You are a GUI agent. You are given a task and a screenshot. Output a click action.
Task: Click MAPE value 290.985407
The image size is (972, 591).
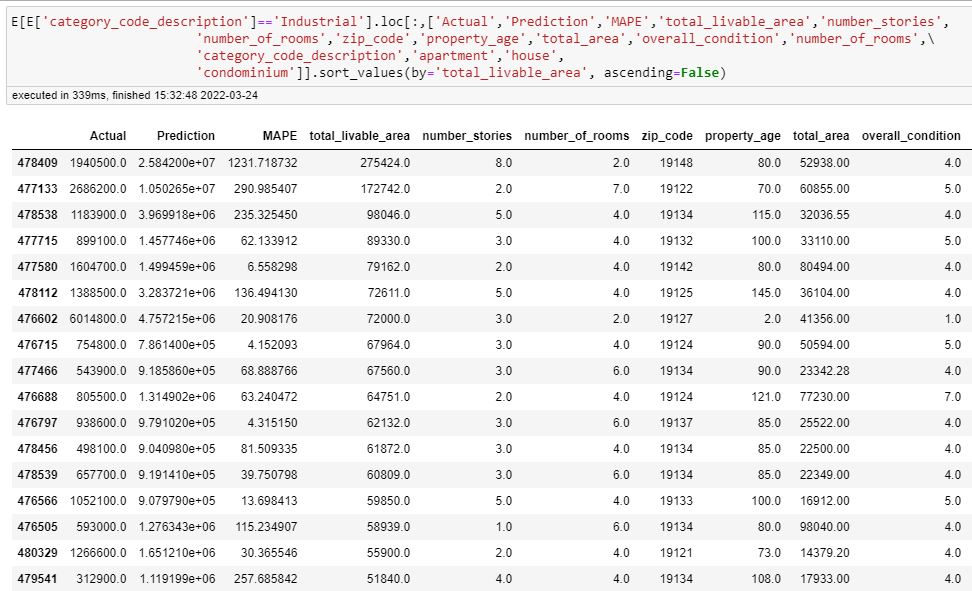pyautogui.click(x=265, y=189)
